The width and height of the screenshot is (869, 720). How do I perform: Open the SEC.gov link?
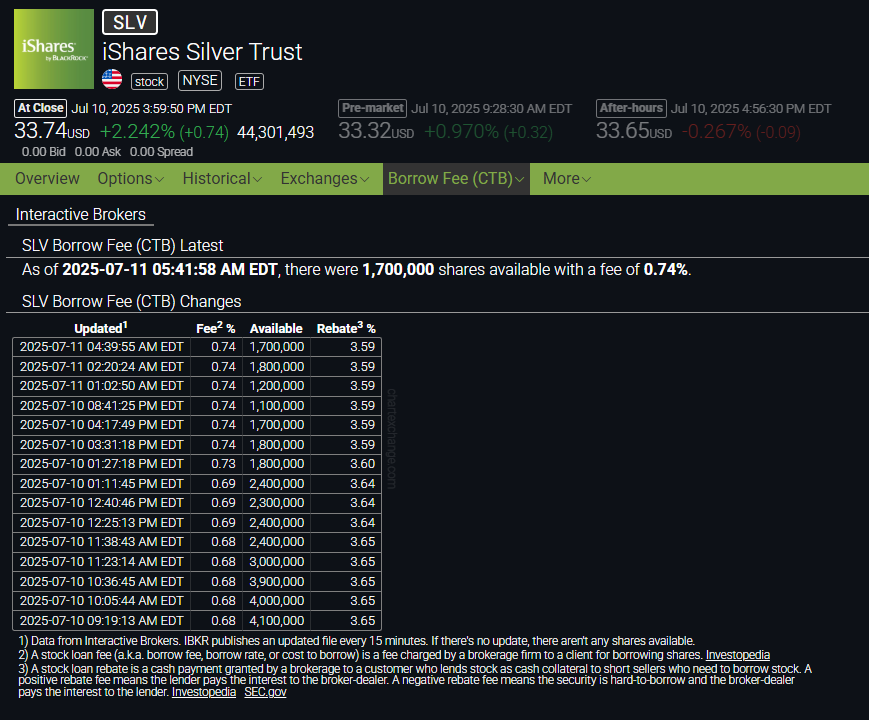click(265, 692)
